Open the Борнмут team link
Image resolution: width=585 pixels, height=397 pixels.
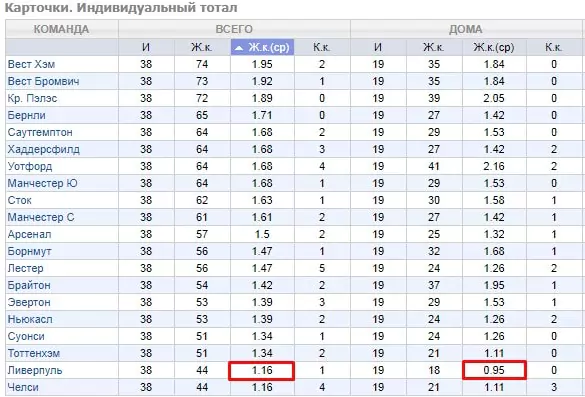pos(29,251)
